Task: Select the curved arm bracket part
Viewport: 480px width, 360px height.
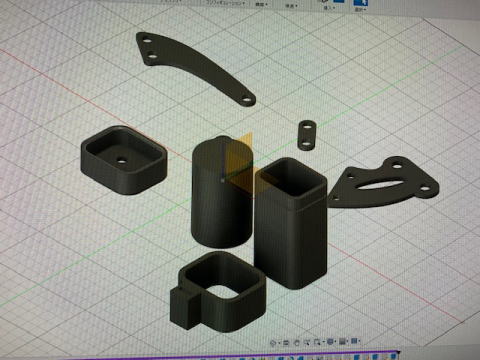Action: (x=195, y=68)
